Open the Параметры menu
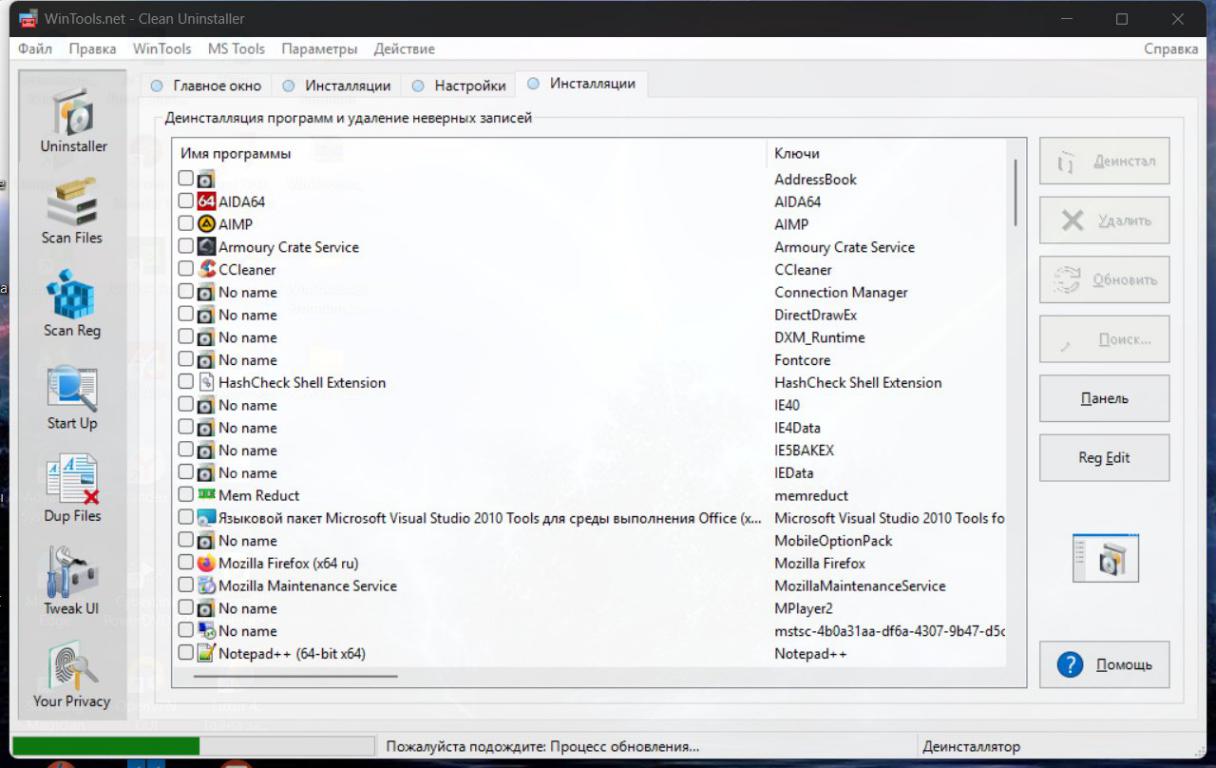1216x768 pixels. 319,49
